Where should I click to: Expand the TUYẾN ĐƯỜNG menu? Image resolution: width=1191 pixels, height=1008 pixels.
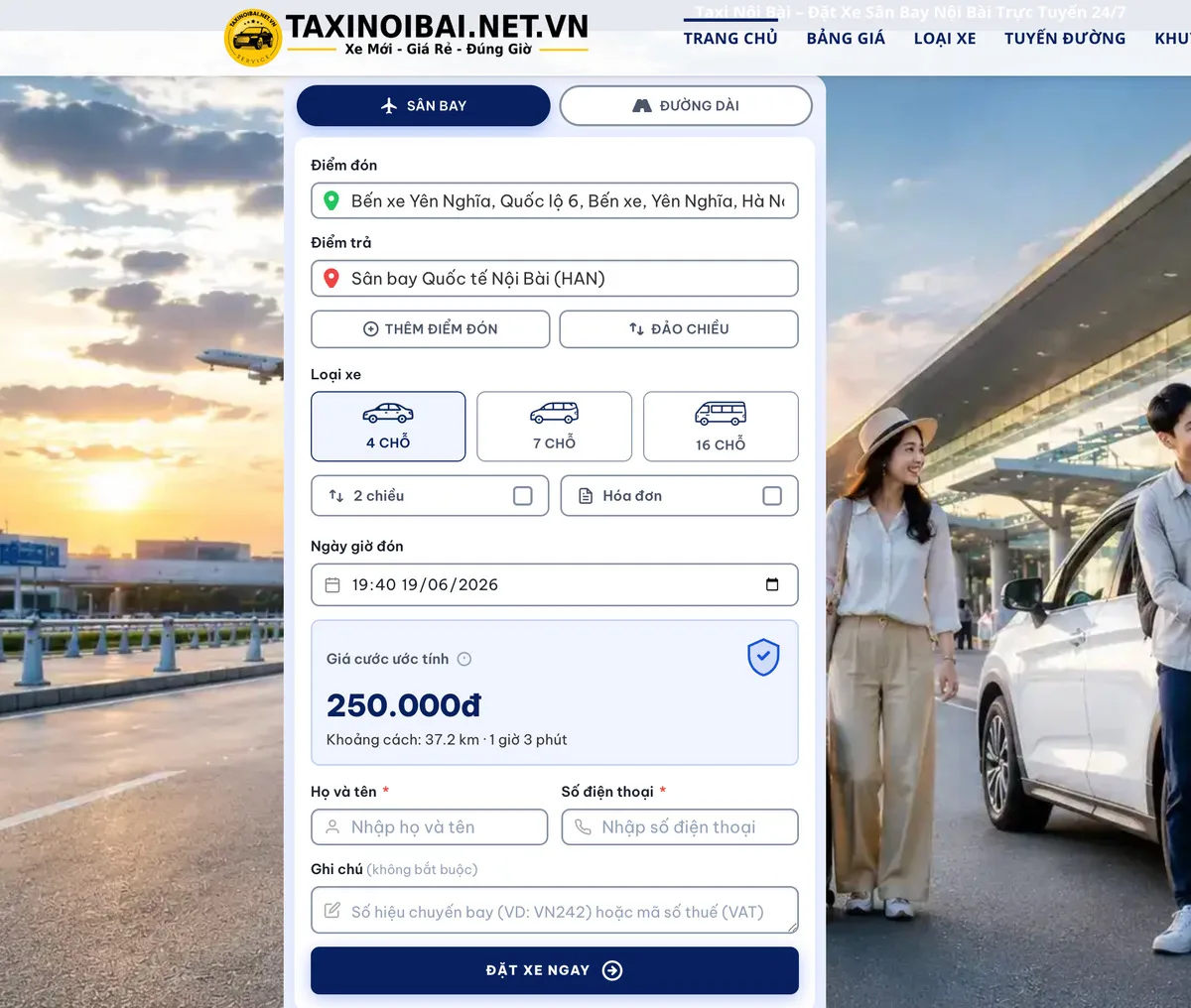(x=1065, y=39)
